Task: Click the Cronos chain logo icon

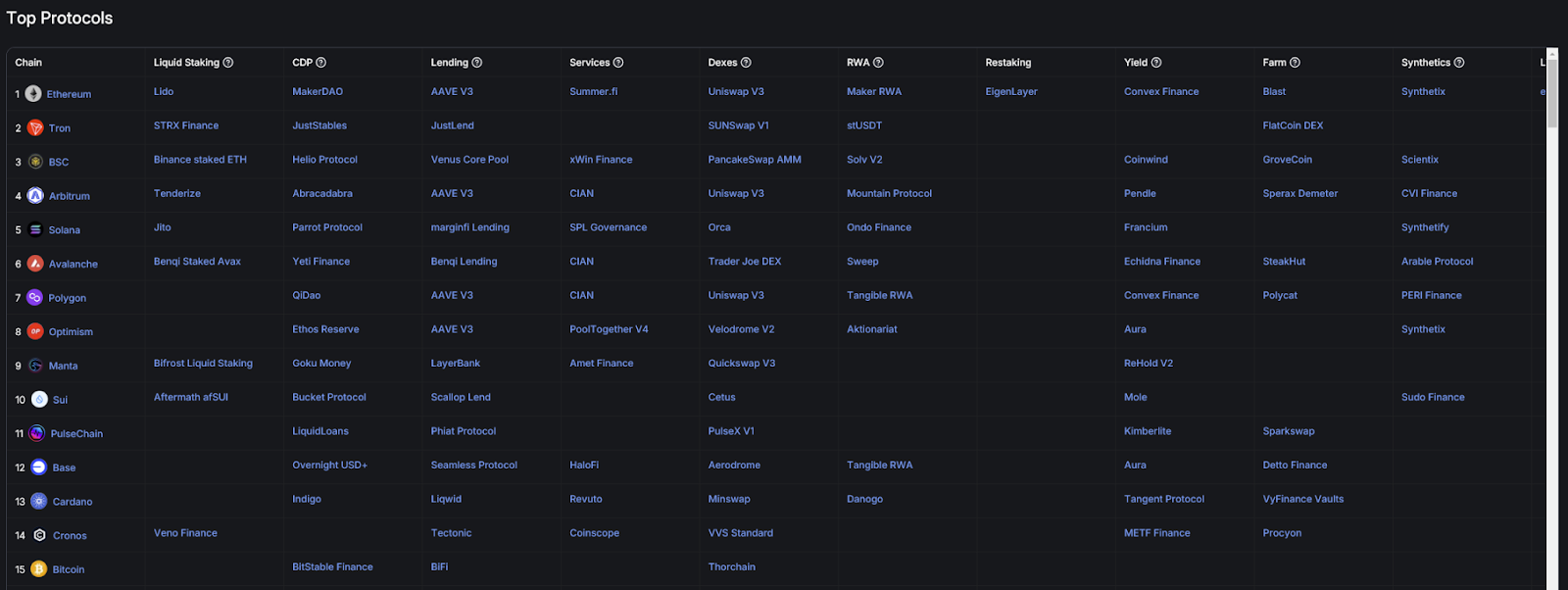Action: pos(39,535)
